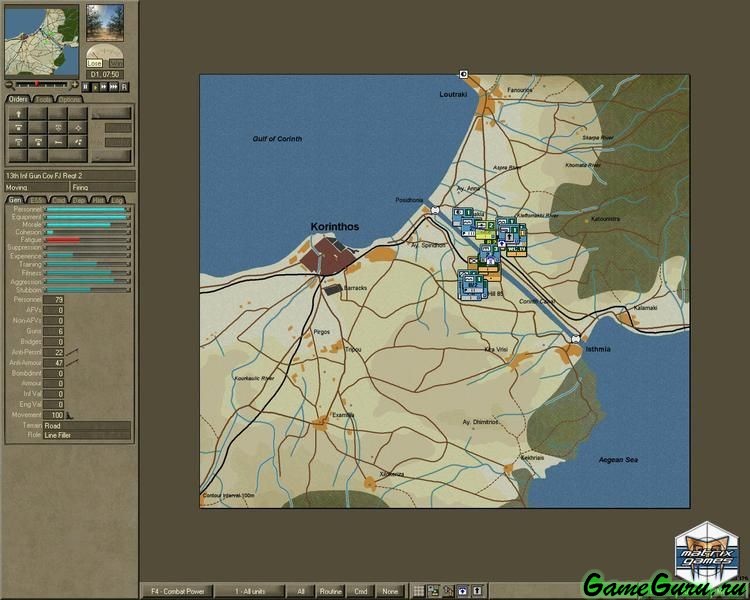
Task: Click the Anti-Armour value 47
Action: (x=54, y=363)
